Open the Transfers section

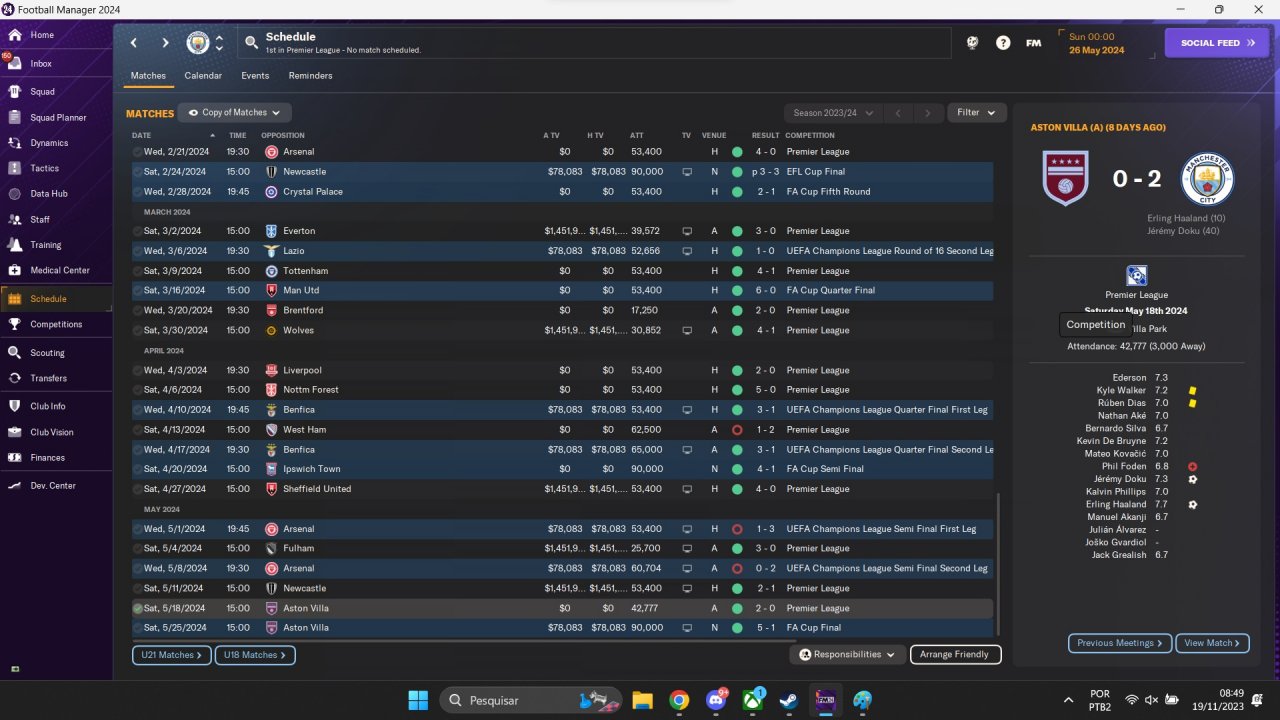tap(48, 378)
